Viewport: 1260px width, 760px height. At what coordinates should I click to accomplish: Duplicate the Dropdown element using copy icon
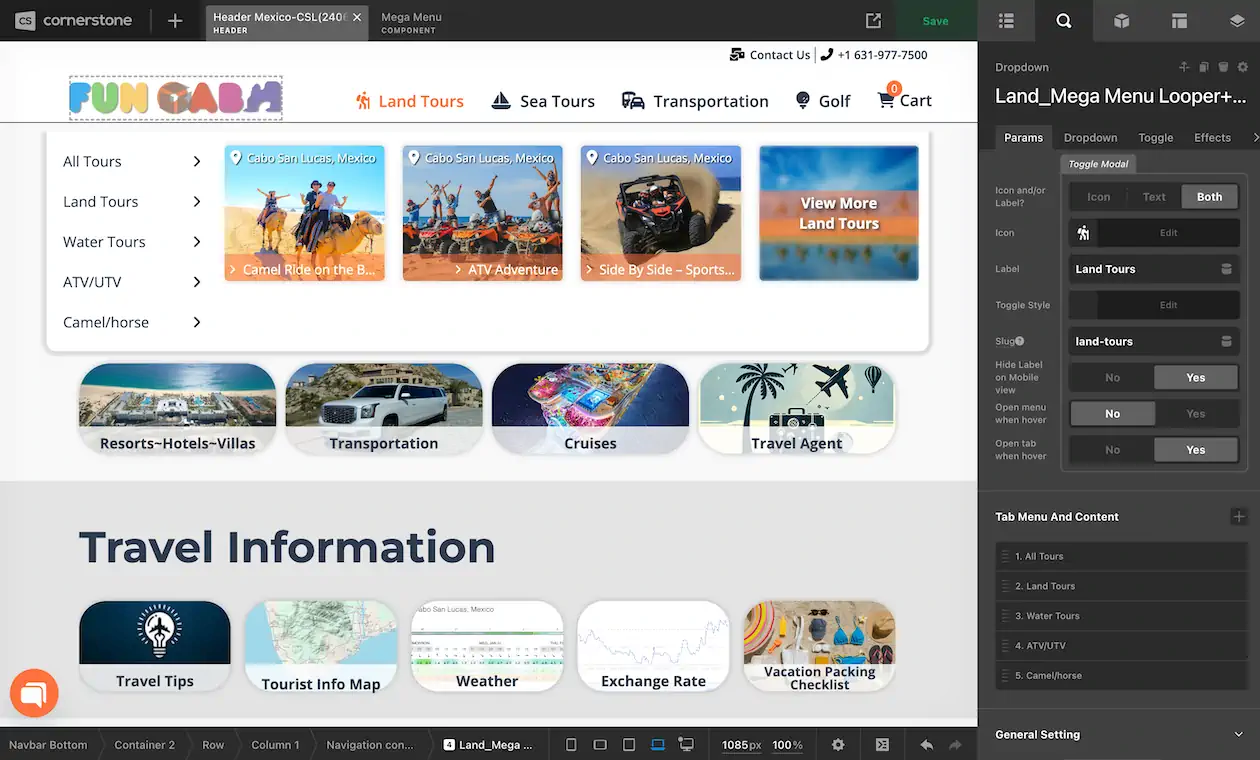click(1204, 67)
